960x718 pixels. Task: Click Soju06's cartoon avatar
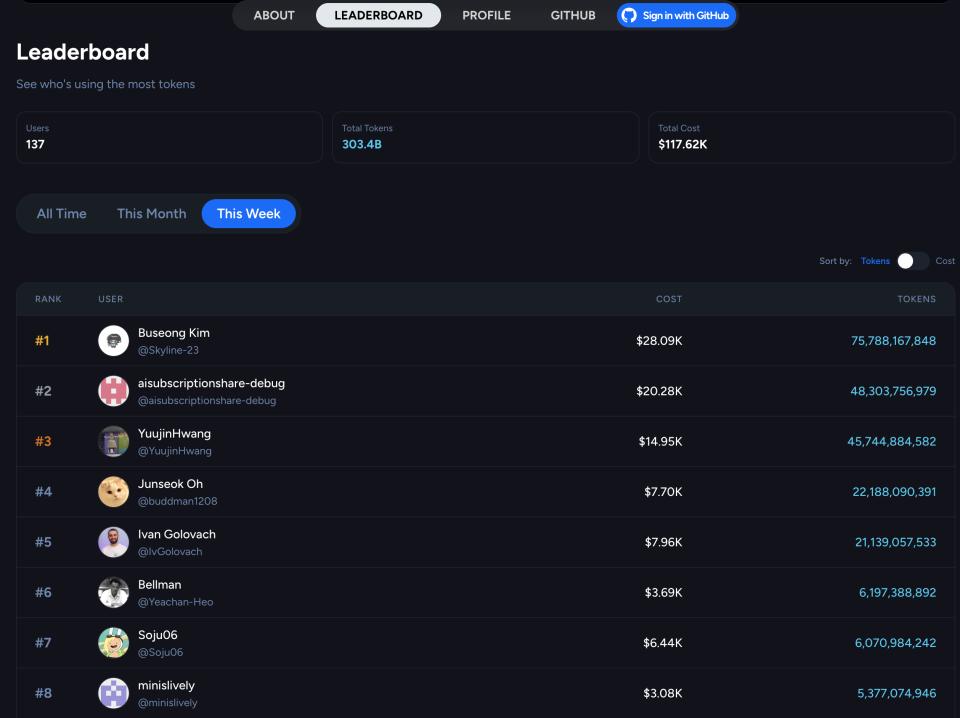pyautogui.click(x=113, y=643)
